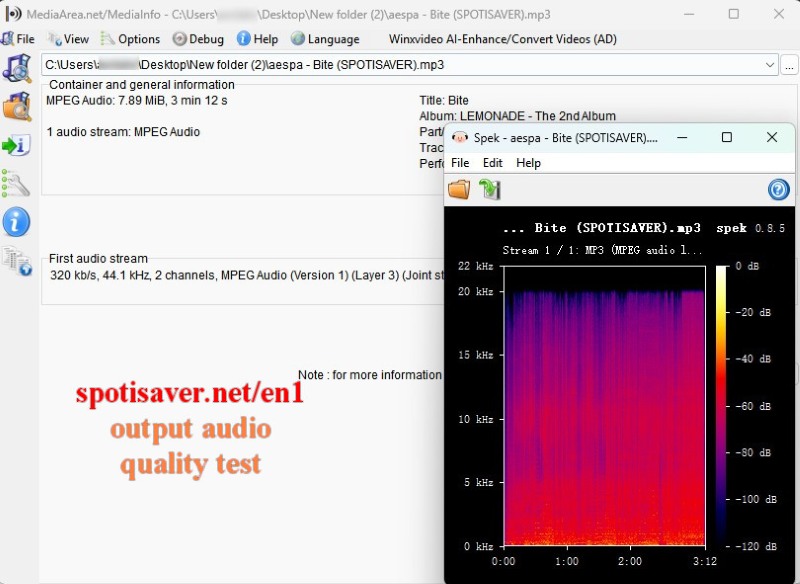This screenshot has width=800, height=584.
Task: Click the 'Note : for more information' text
Action: point(370,375)
